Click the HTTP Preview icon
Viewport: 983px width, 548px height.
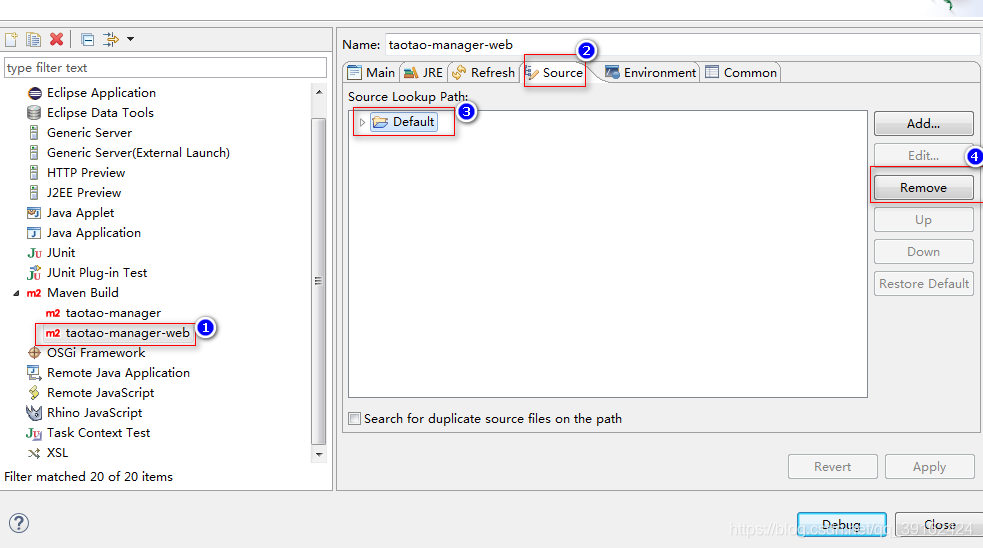(x=34, y=173)
